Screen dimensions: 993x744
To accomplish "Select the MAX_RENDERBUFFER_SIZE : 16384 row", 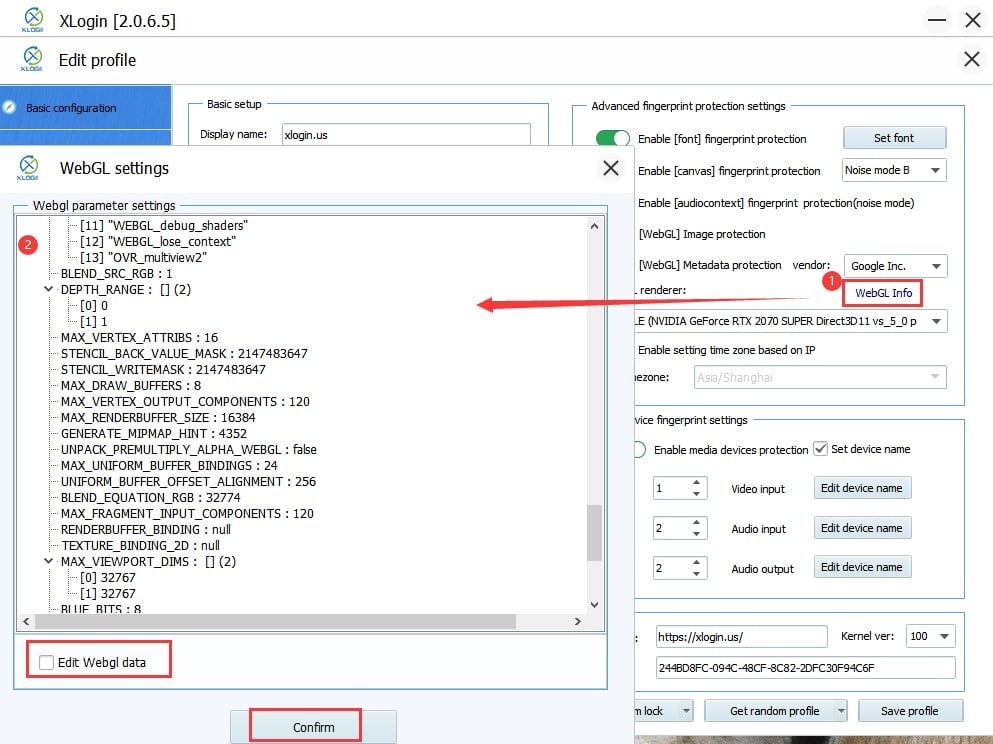I will point(158,417).
